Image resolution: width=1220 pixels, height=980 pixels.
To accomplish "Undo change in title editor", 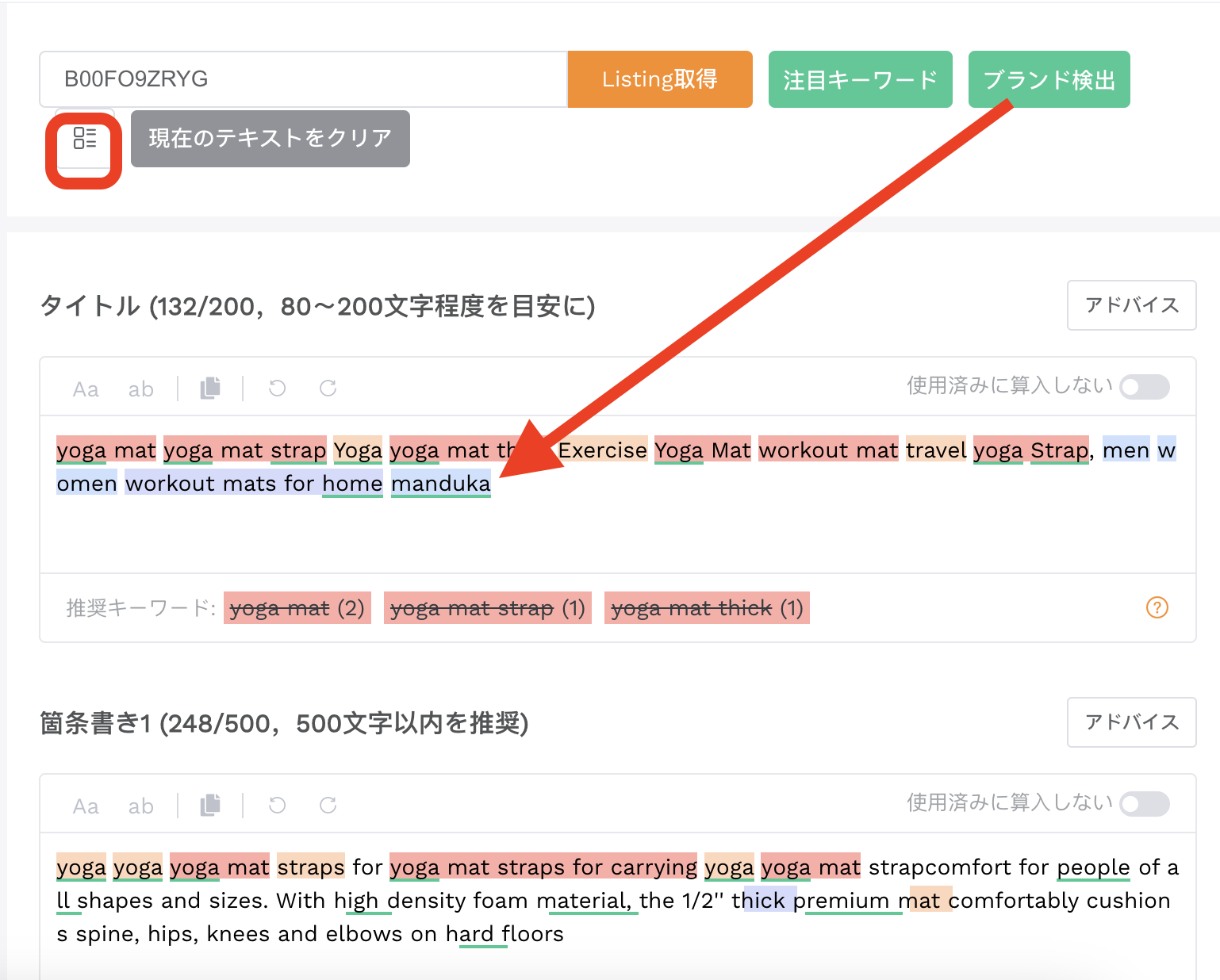I will [277, 388].
